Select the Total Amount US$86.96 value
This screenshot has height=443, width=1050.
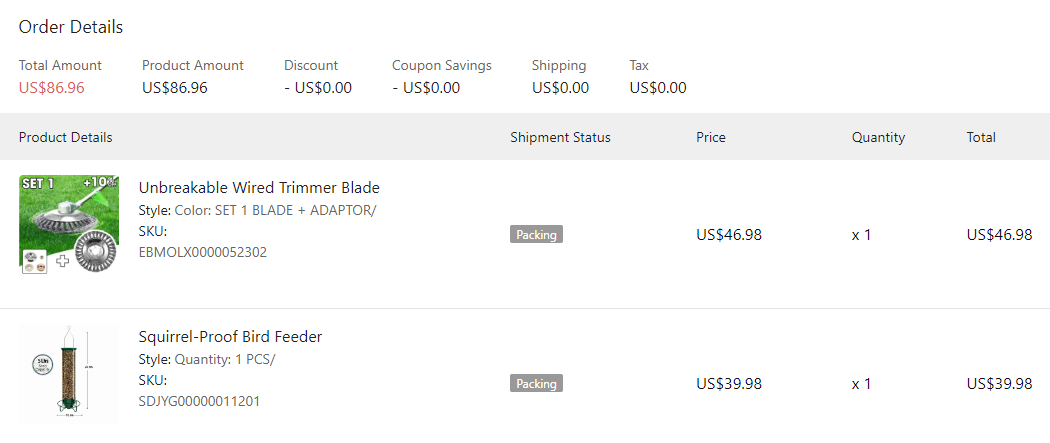pos(51,87)
